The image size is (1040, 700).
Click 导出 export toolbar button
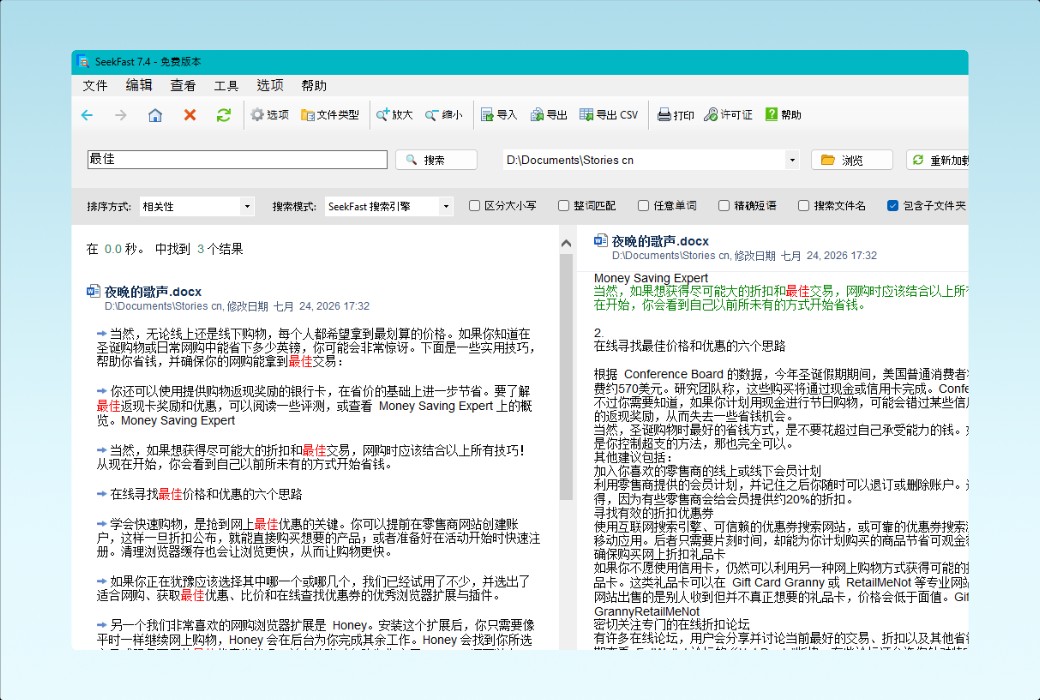pyautogui.click(x=549, y=115)
